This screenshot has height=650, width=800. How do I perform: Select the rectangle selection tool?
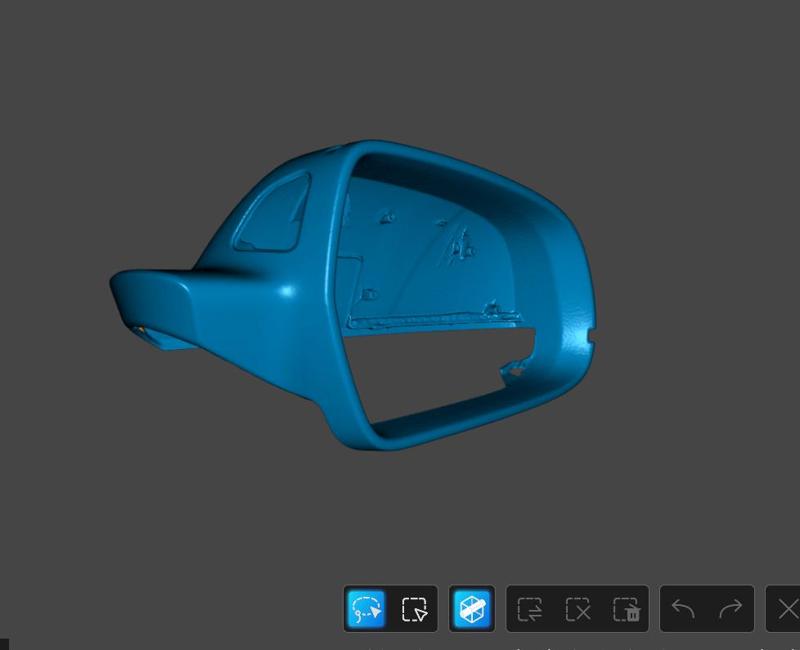[414, 609]
